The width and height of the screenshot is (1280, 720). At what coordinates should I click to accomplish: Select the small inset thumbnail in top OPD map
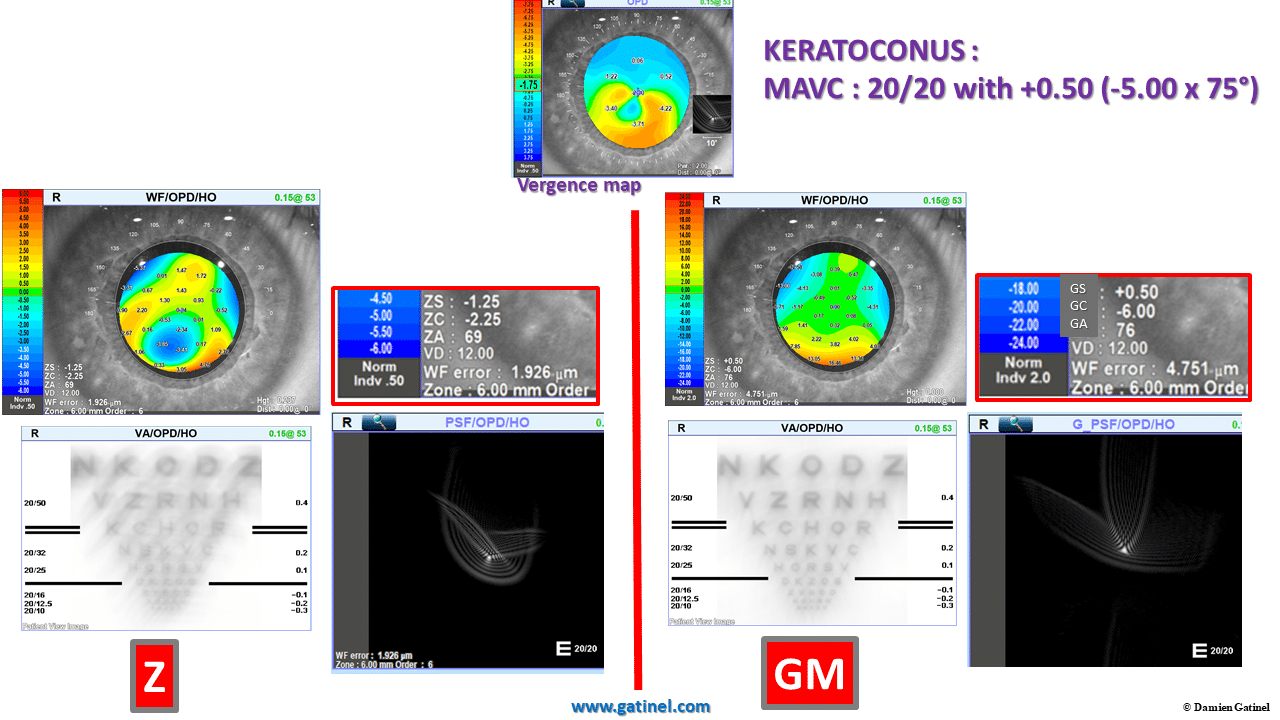(x=712, y=114)
